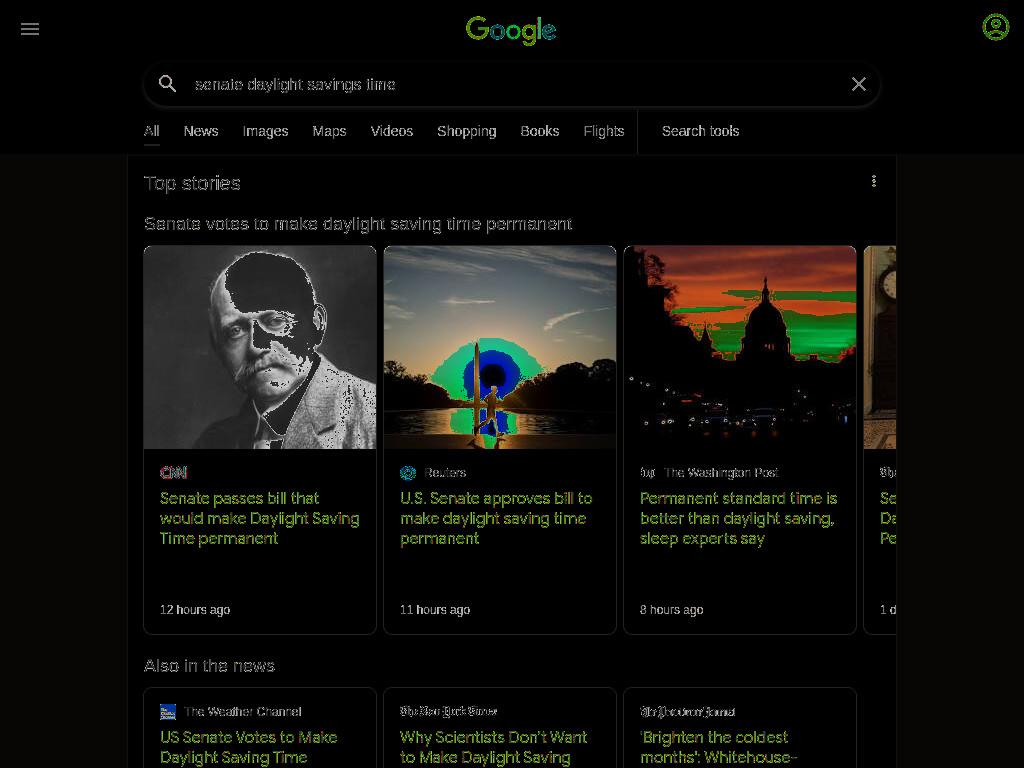Open the Maps tab

coord(329,131)
